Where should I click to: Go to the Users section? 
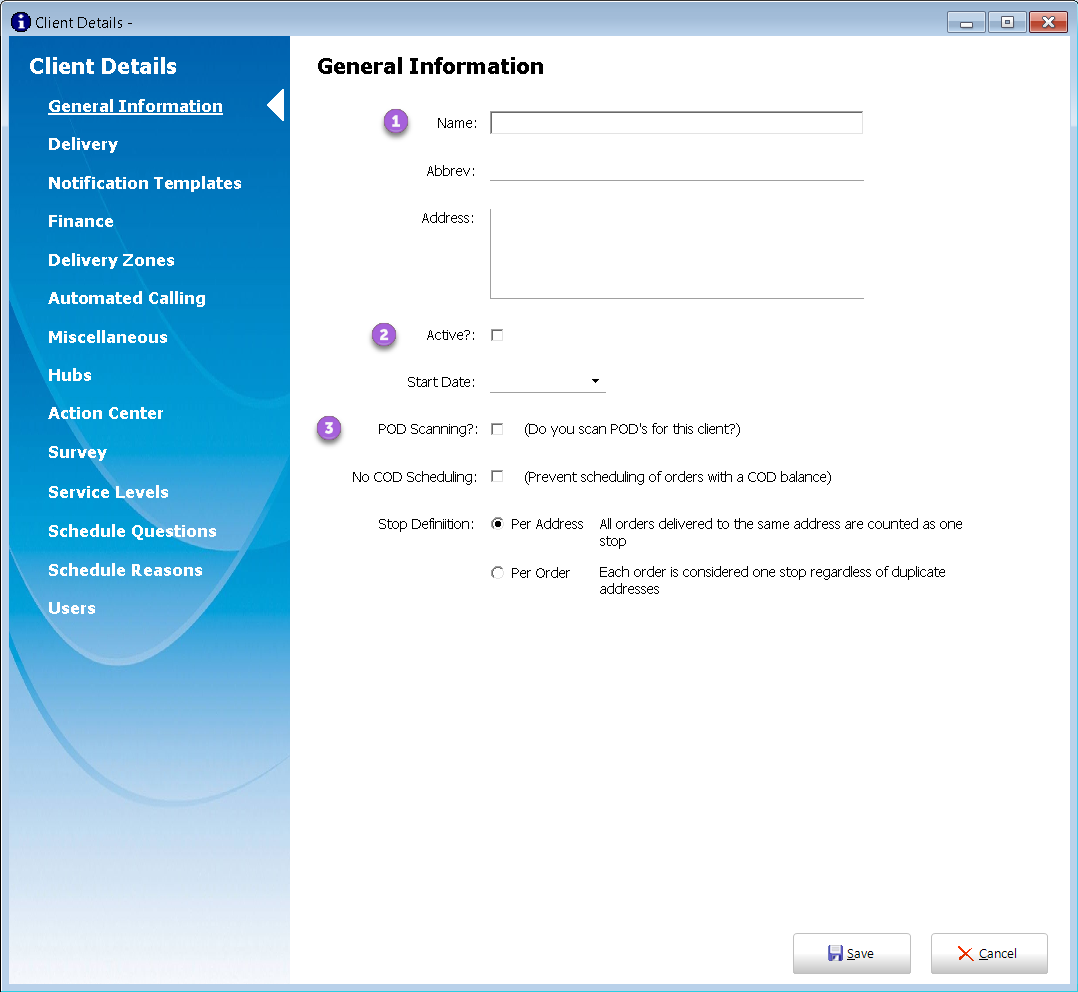click(72, 608)
